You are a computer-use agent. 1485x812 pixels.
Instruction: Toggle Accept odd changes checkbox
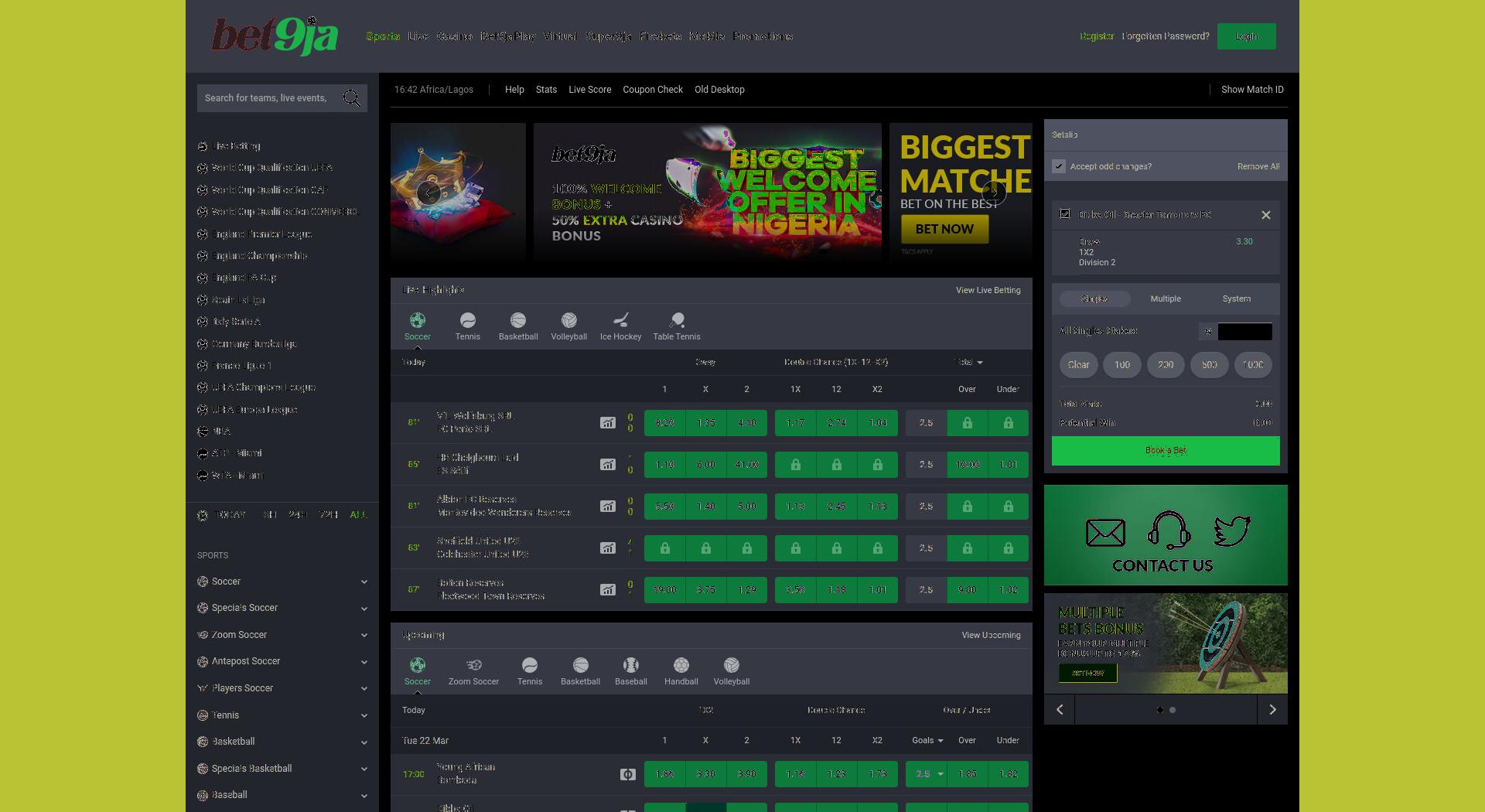[1059, 166]
